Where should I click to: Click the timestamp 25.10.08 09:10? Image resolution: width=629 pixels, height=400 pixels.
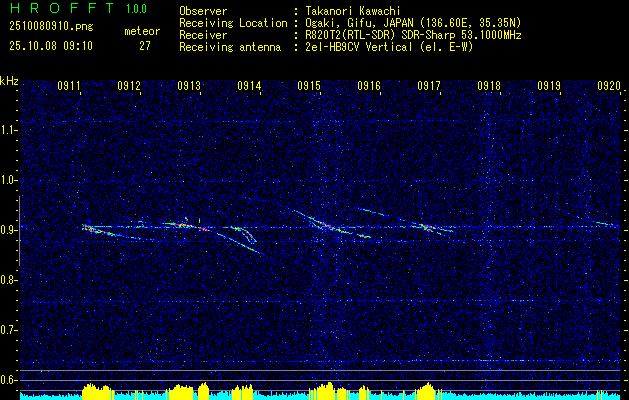pos(51,46)
